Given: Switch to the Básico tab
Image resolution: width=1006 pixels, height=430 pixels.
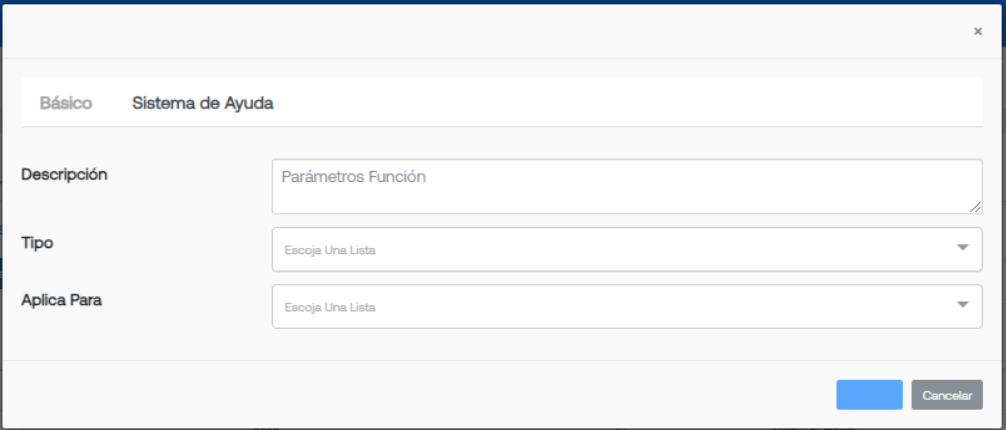Looking at the screenshot, I should 65,103.
